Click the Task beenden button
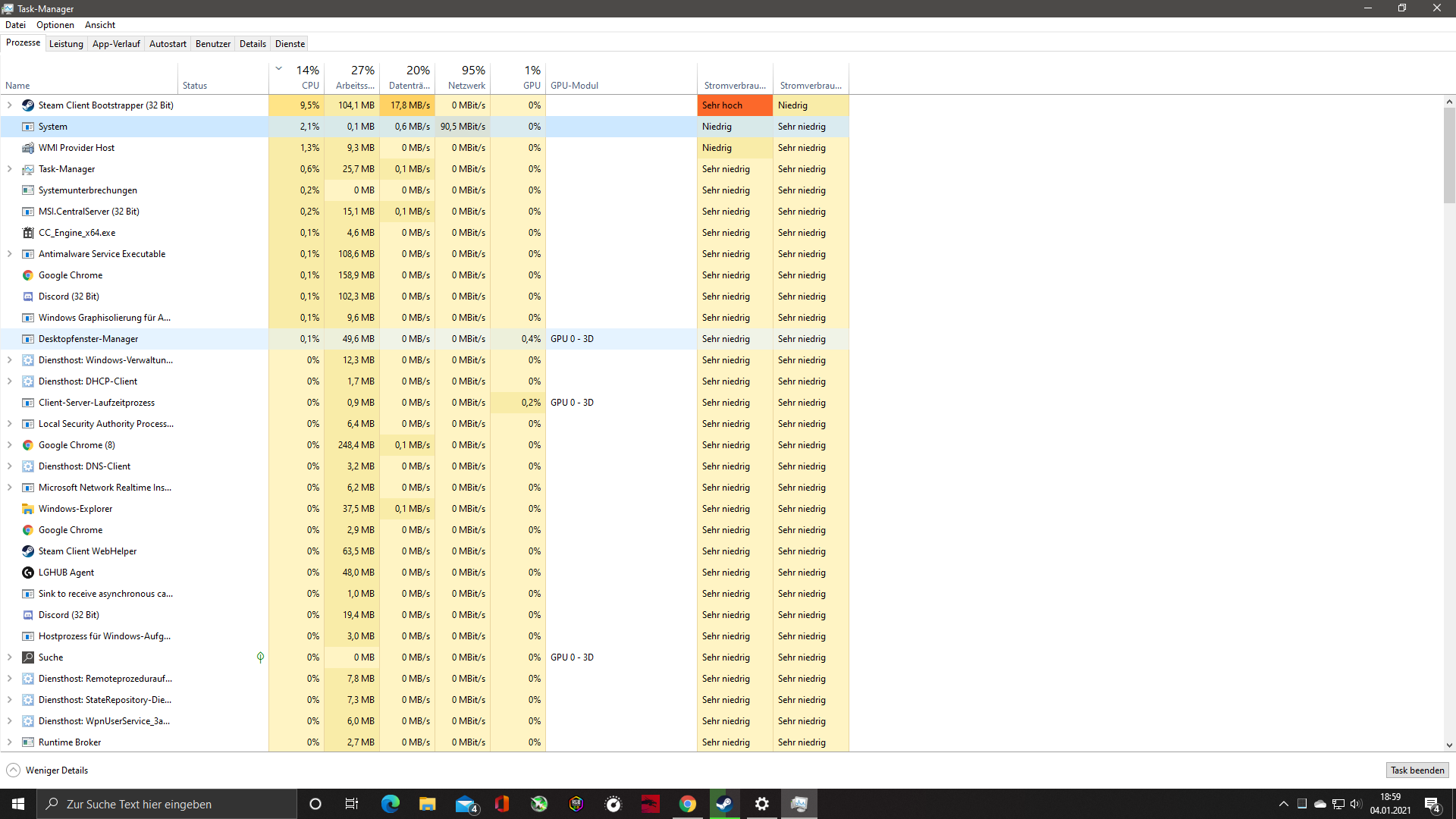This screenshot has width=1456, height=819. pyautogui.click(x=1417, y=770)
